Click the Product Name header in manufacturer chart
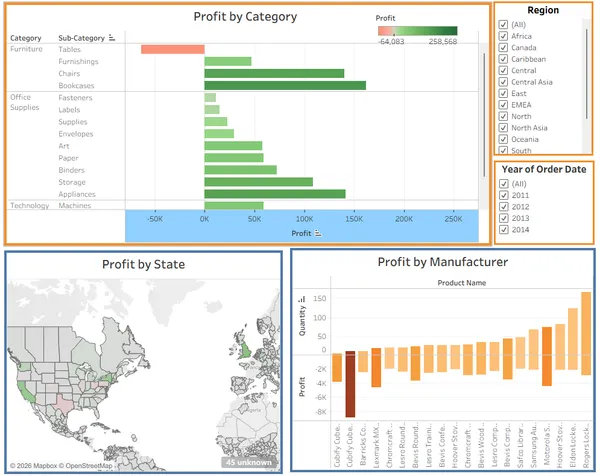The height and width of the screenshot is (476, 600). click(461, 283)
